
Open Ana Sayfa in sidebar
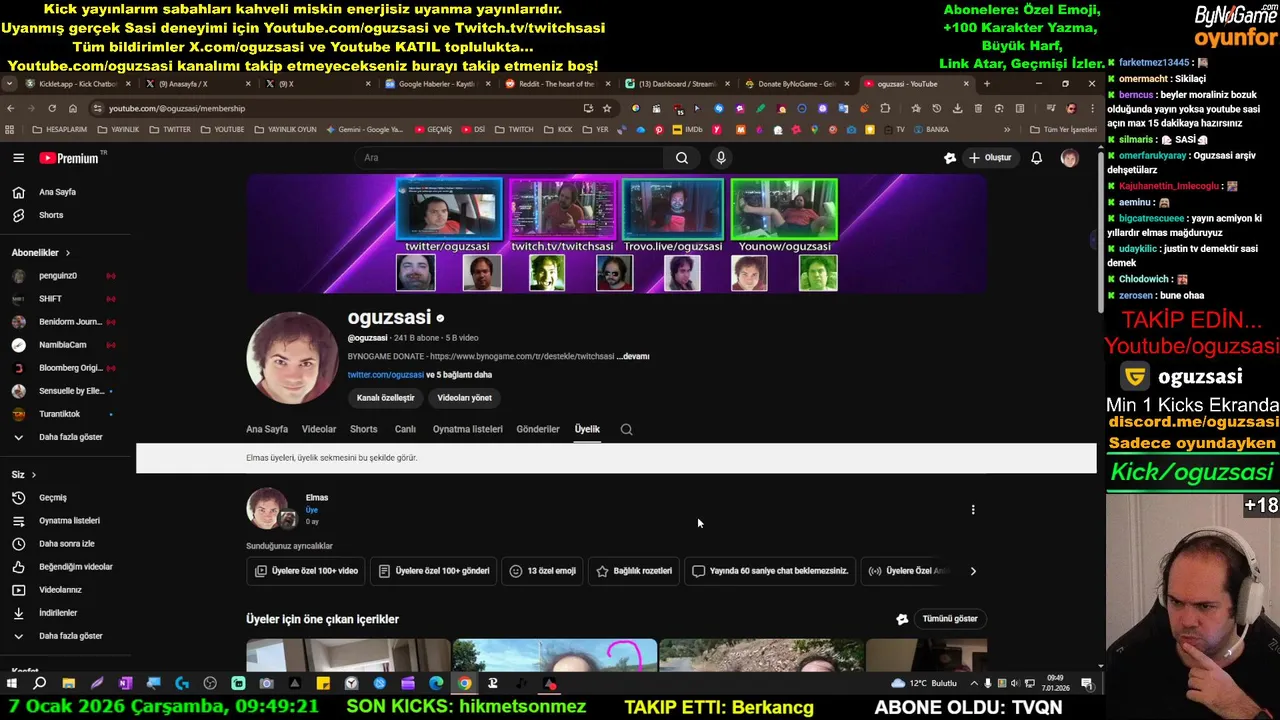coord(58,192)
